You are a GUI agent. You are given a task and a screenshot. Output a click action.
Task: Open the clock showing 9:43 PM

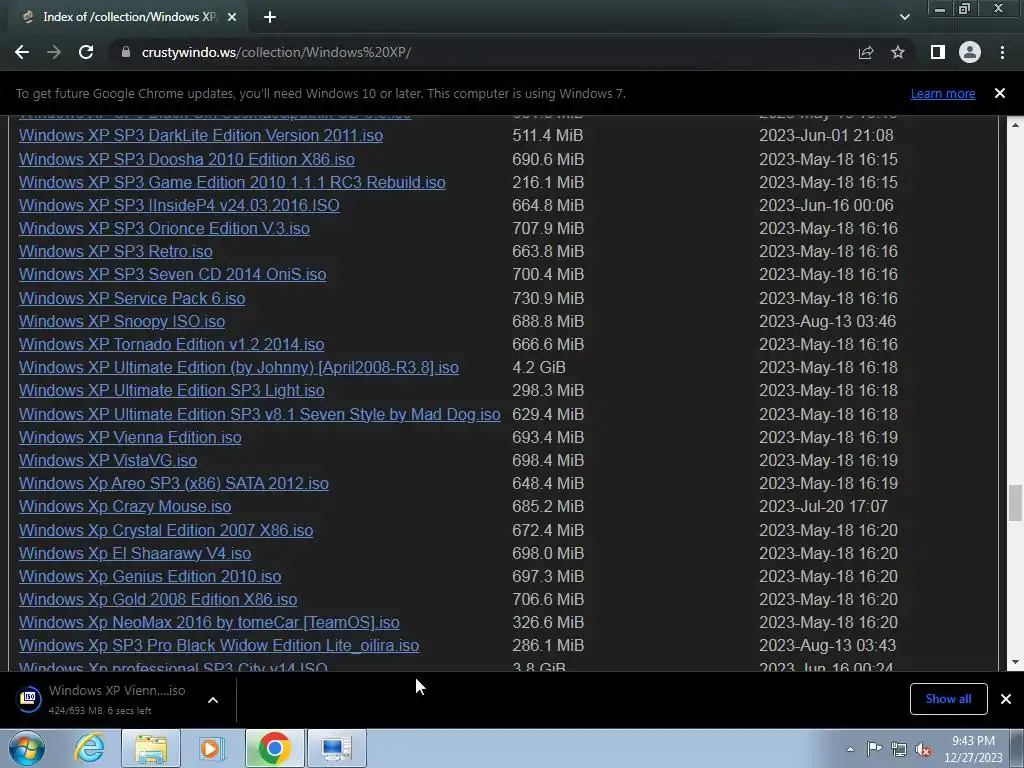973,749
